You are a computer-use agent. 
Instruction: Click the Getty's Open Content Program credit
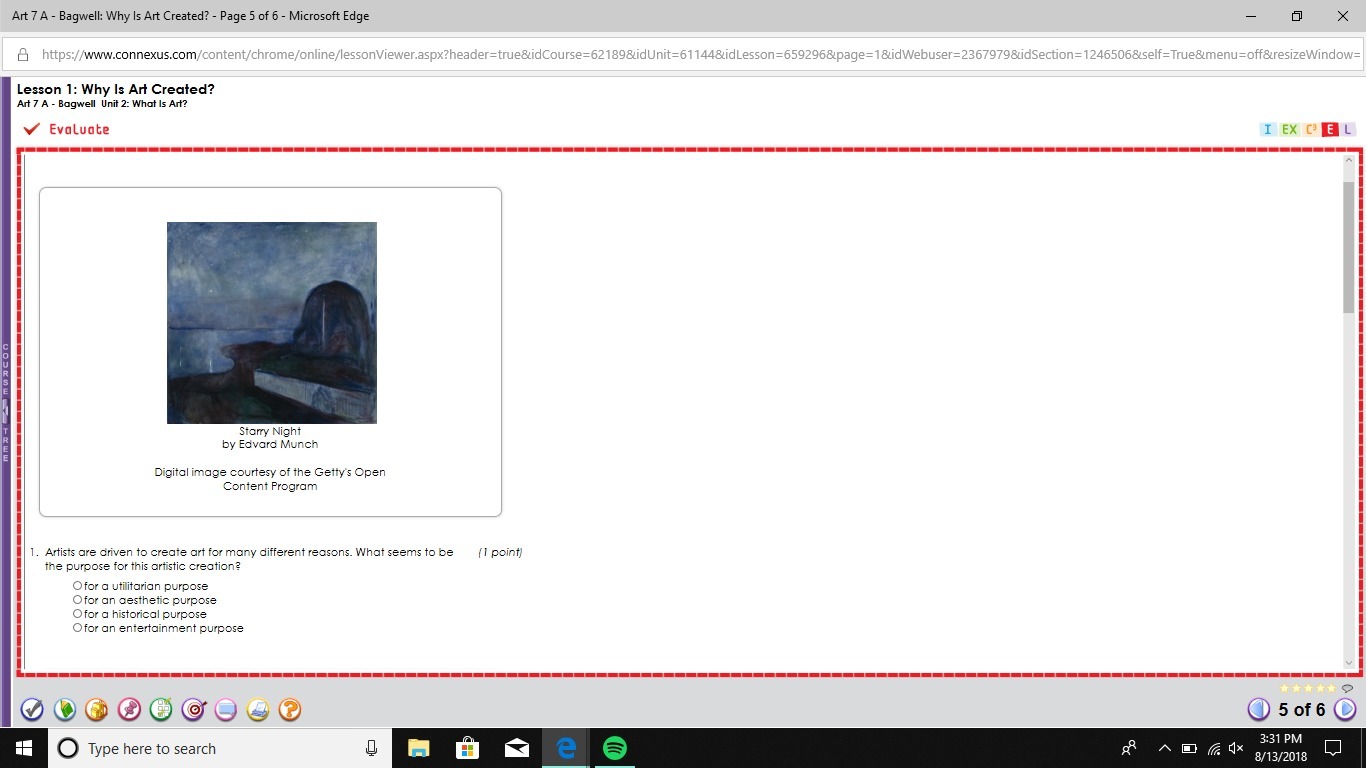(x=270, y=479)
